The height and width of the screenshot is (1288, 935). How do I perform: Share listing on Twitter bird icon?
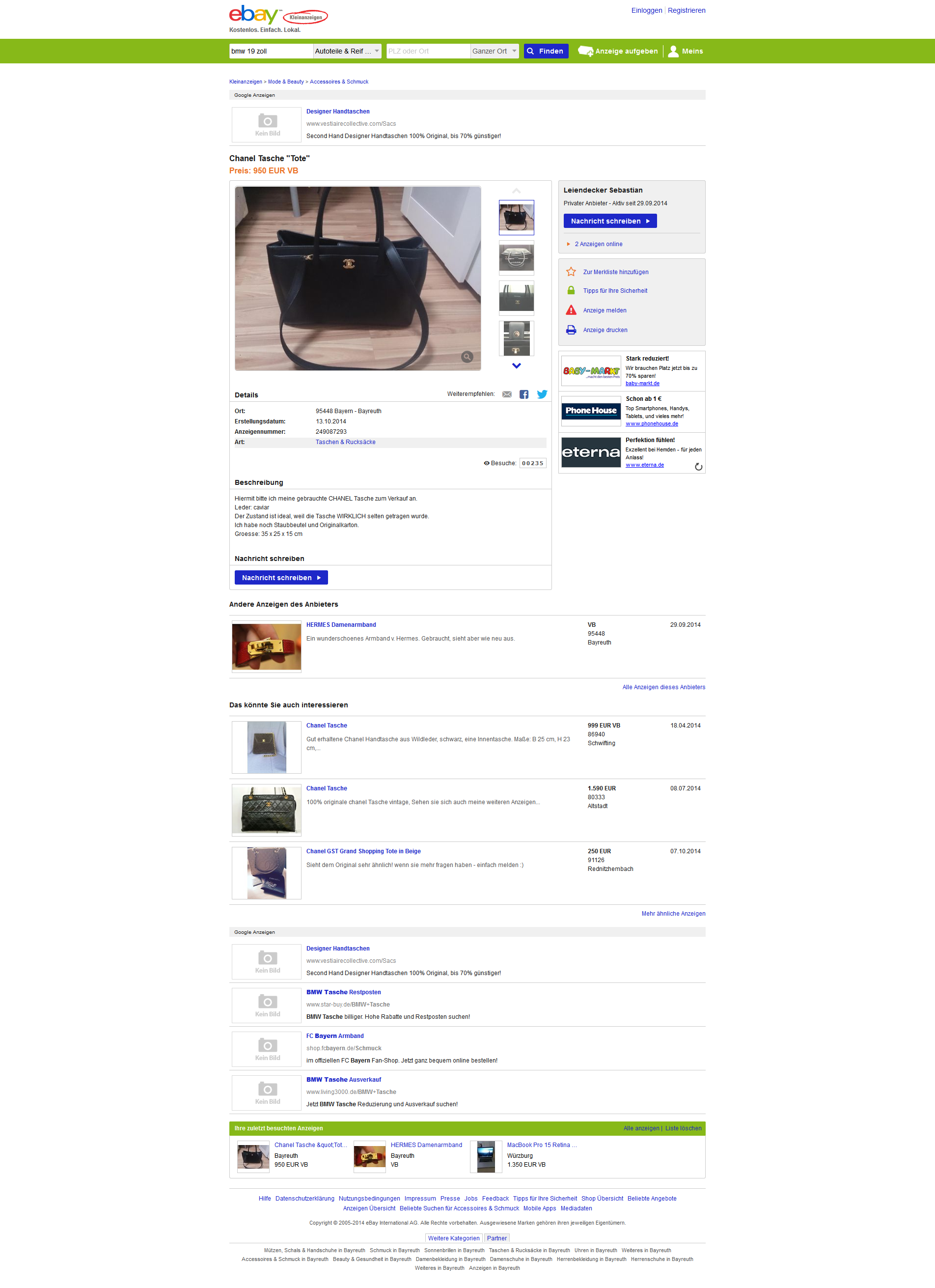(x=542, y=394)
